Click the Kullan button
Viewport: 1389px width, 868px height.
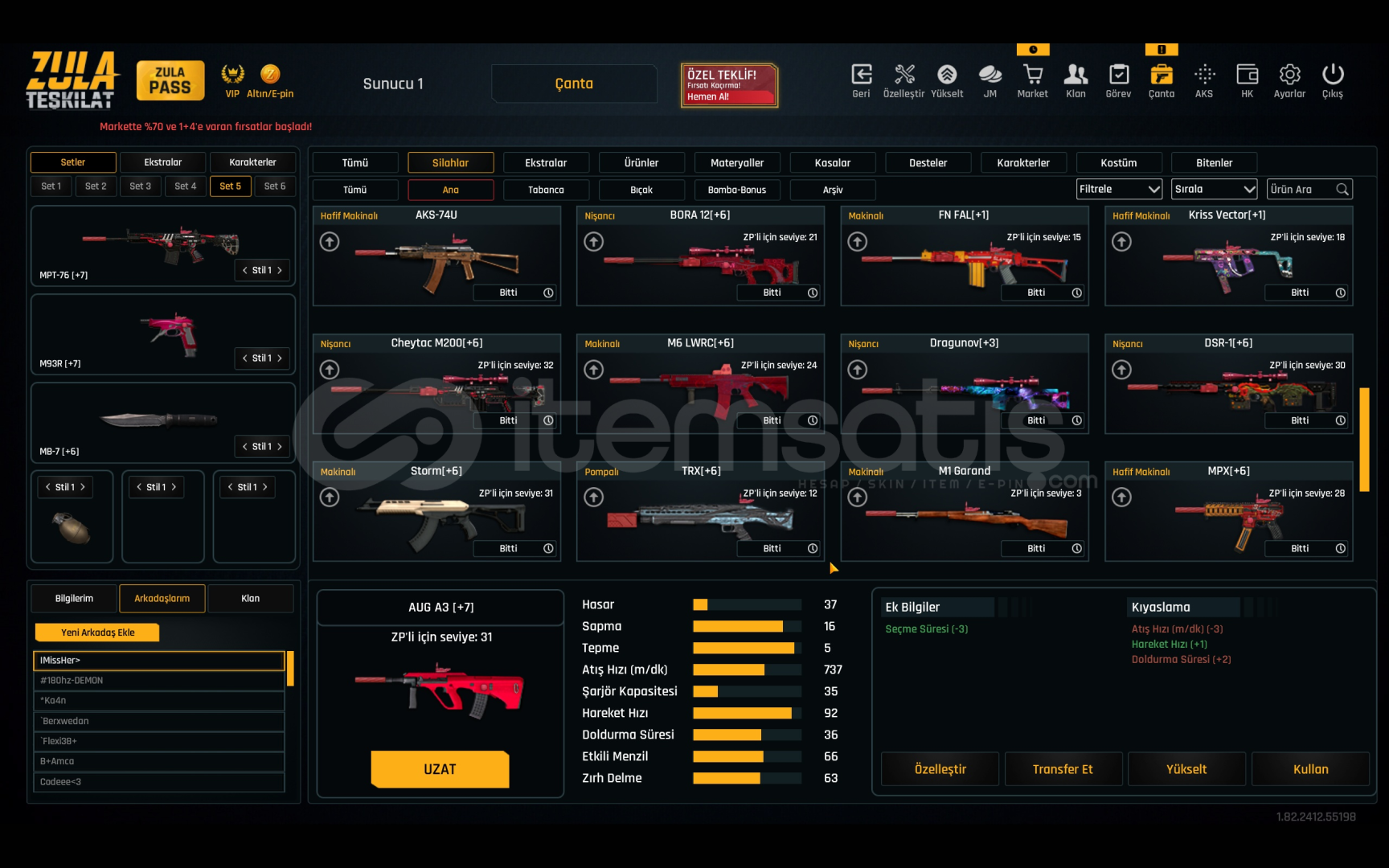pos(1310,769)
